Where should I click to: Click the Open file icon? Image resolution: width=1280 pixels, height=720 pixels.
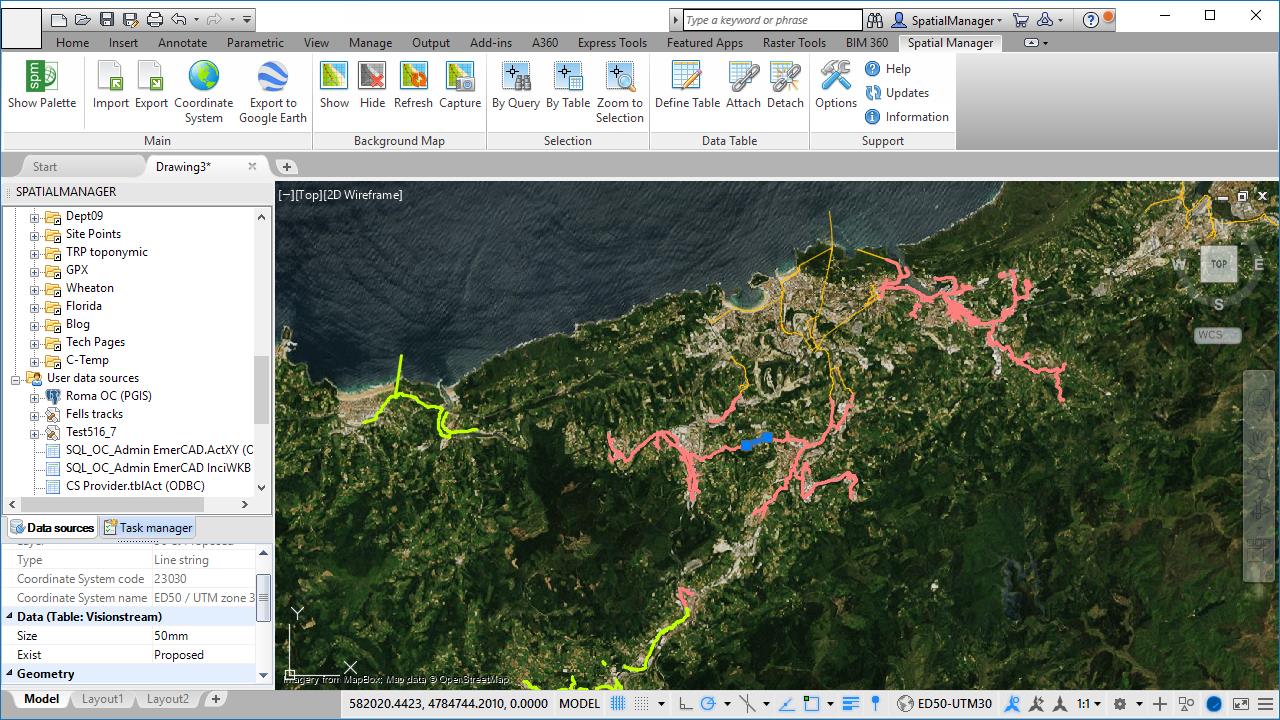(83, 19)
